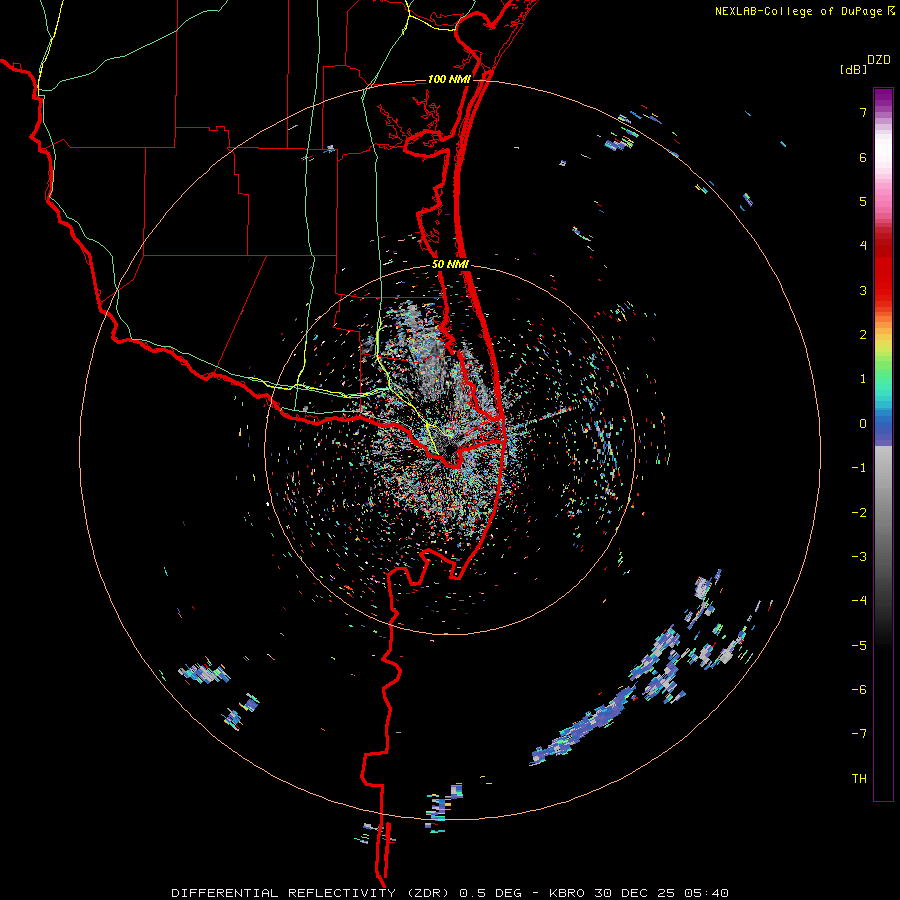Click the 6 value on color scale
The image size is (900, 900).
pyautogui.click(x=863, y=157)
